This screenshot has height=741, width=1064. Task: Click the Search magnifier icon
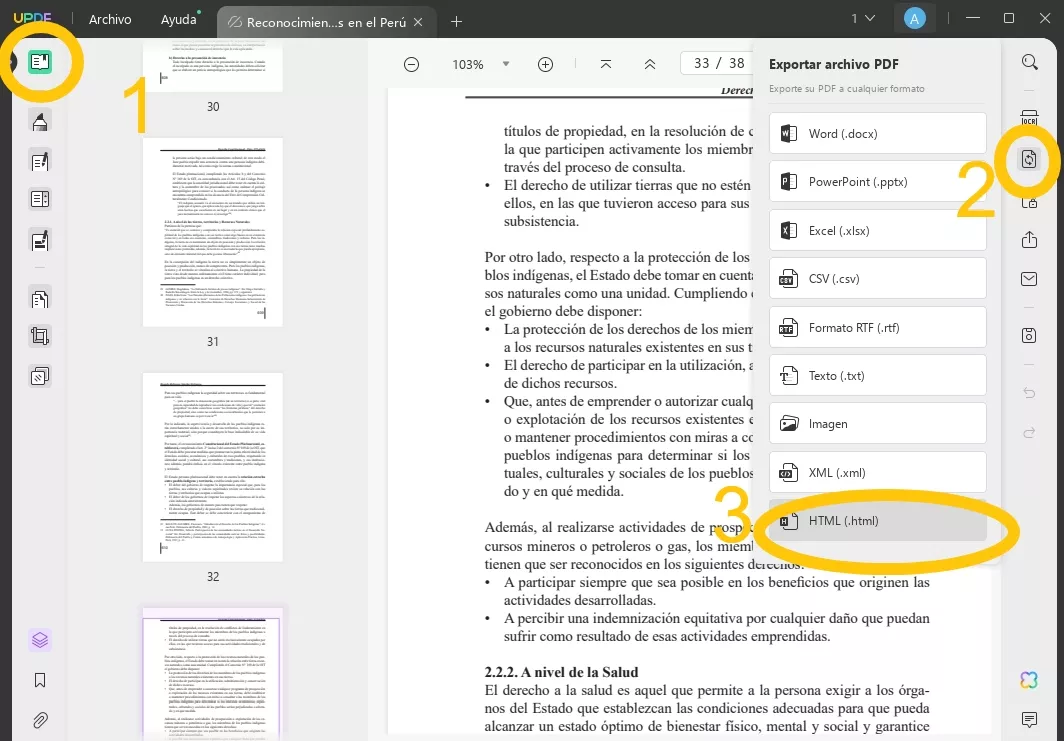(1029, 62)
